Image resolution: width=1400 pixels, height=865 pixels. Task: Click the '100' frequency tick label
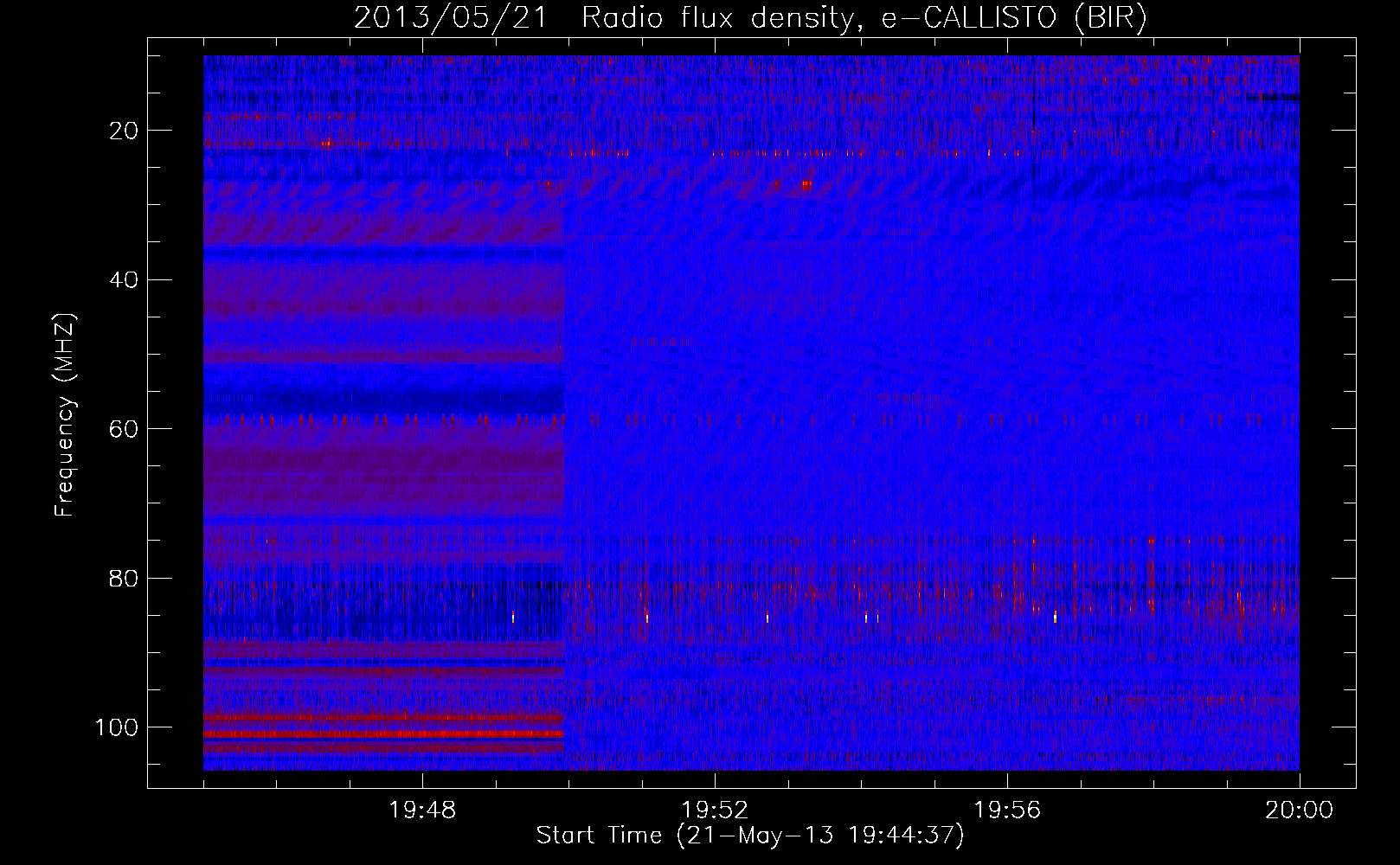click(117, 727)
